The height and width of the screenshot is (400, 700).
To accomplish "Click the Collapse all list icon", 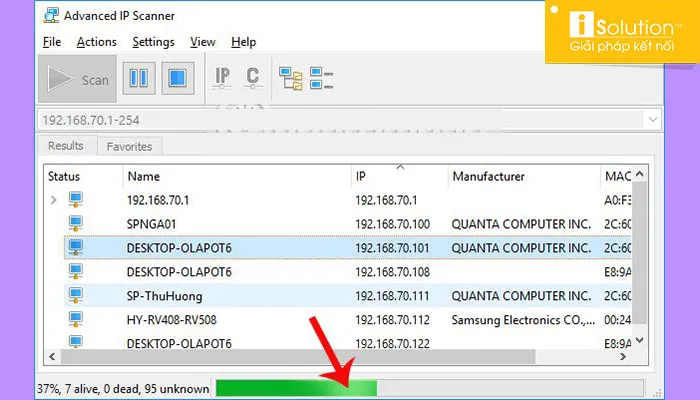I will coord(321,79).
